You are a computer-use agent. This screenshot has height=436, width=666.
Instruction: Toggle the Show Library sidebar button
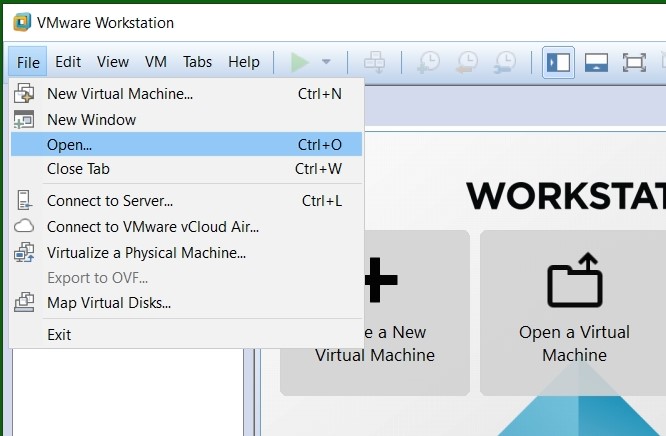click(558, 62)
